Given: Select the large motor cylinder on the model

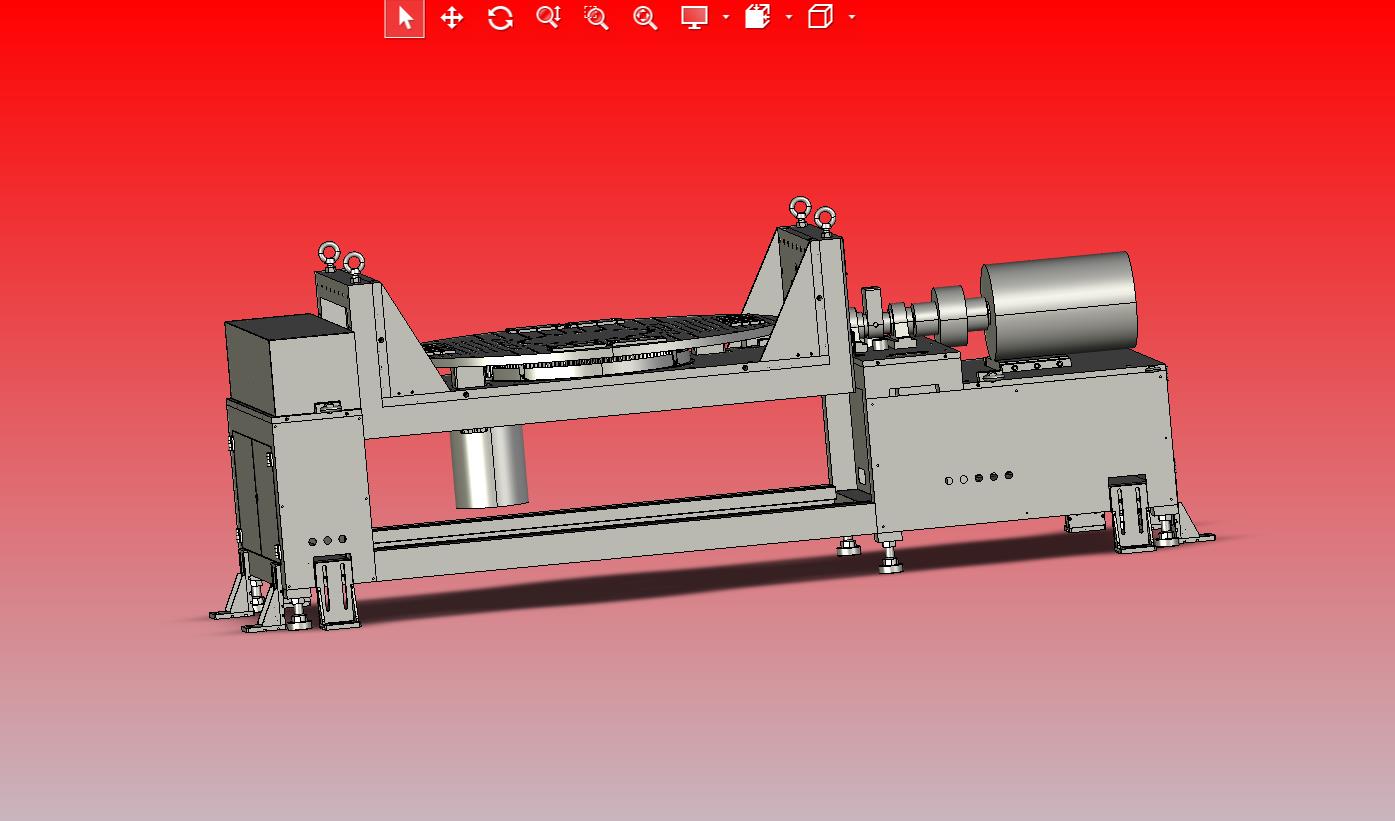Looking at the screenshot, I should 1060,305.
